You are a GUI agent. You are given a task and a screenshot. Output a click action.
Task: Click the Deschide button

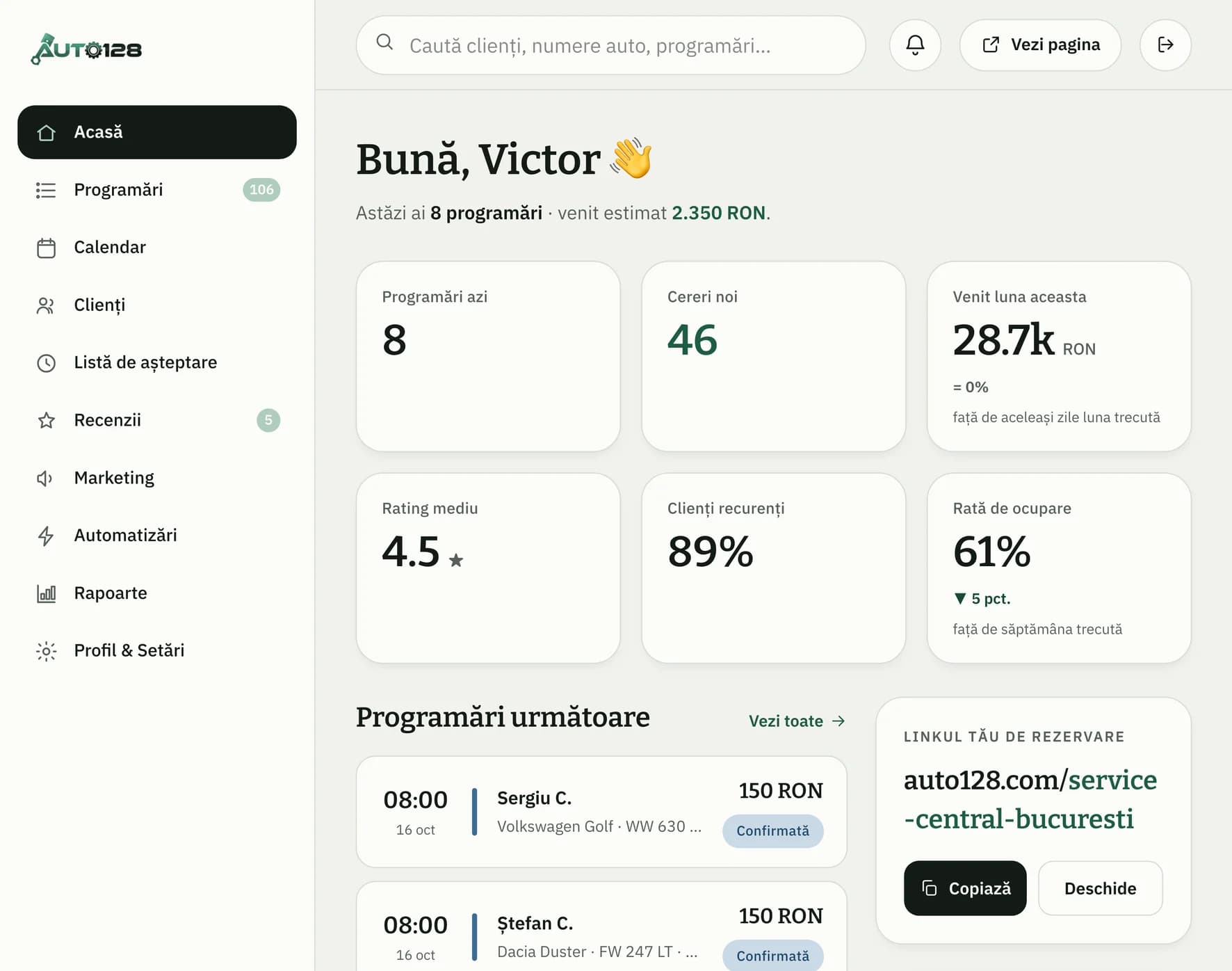[x=1100, y=888]
